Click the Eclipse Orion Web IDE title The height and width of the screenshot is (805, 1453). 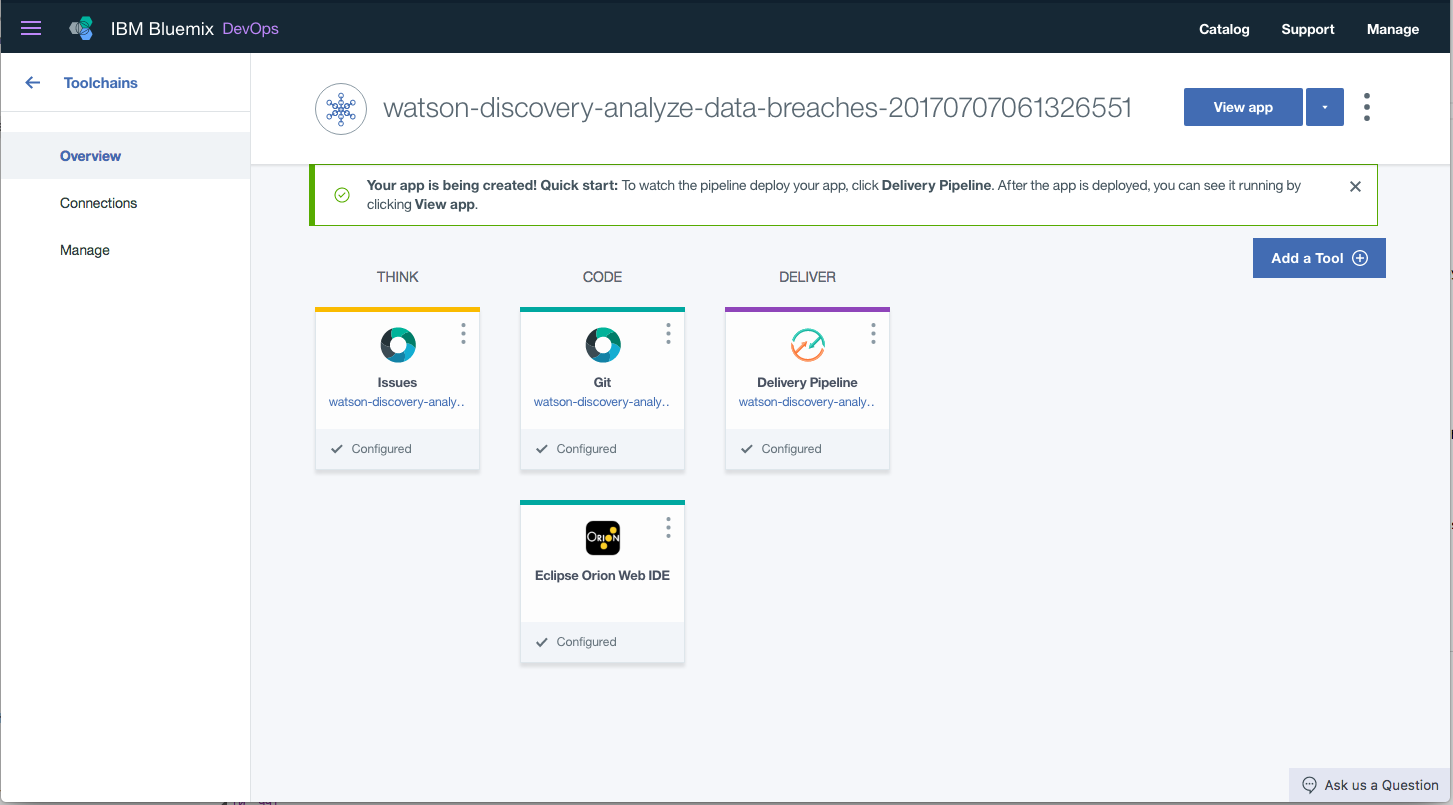coord(603,576)
